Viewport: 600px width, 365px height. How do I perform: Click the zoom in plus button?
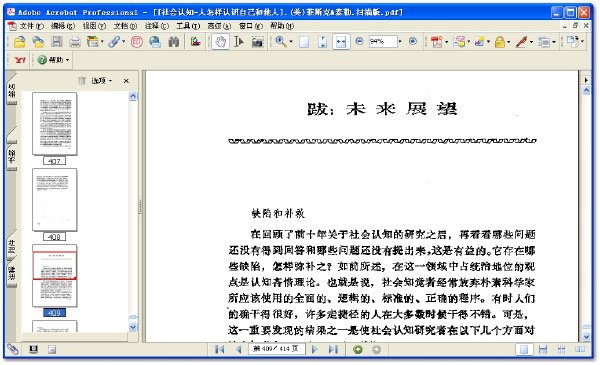coord(413,41)
